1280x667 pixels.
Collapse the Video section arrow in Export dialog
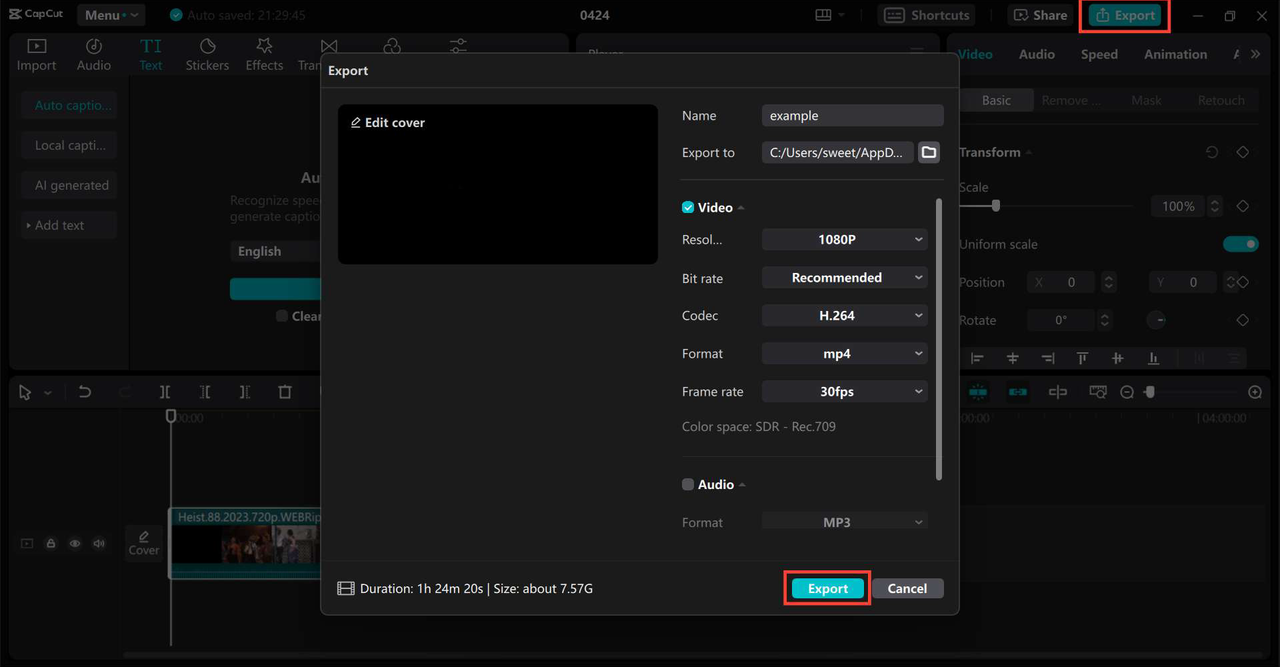(x=742, y=208)
